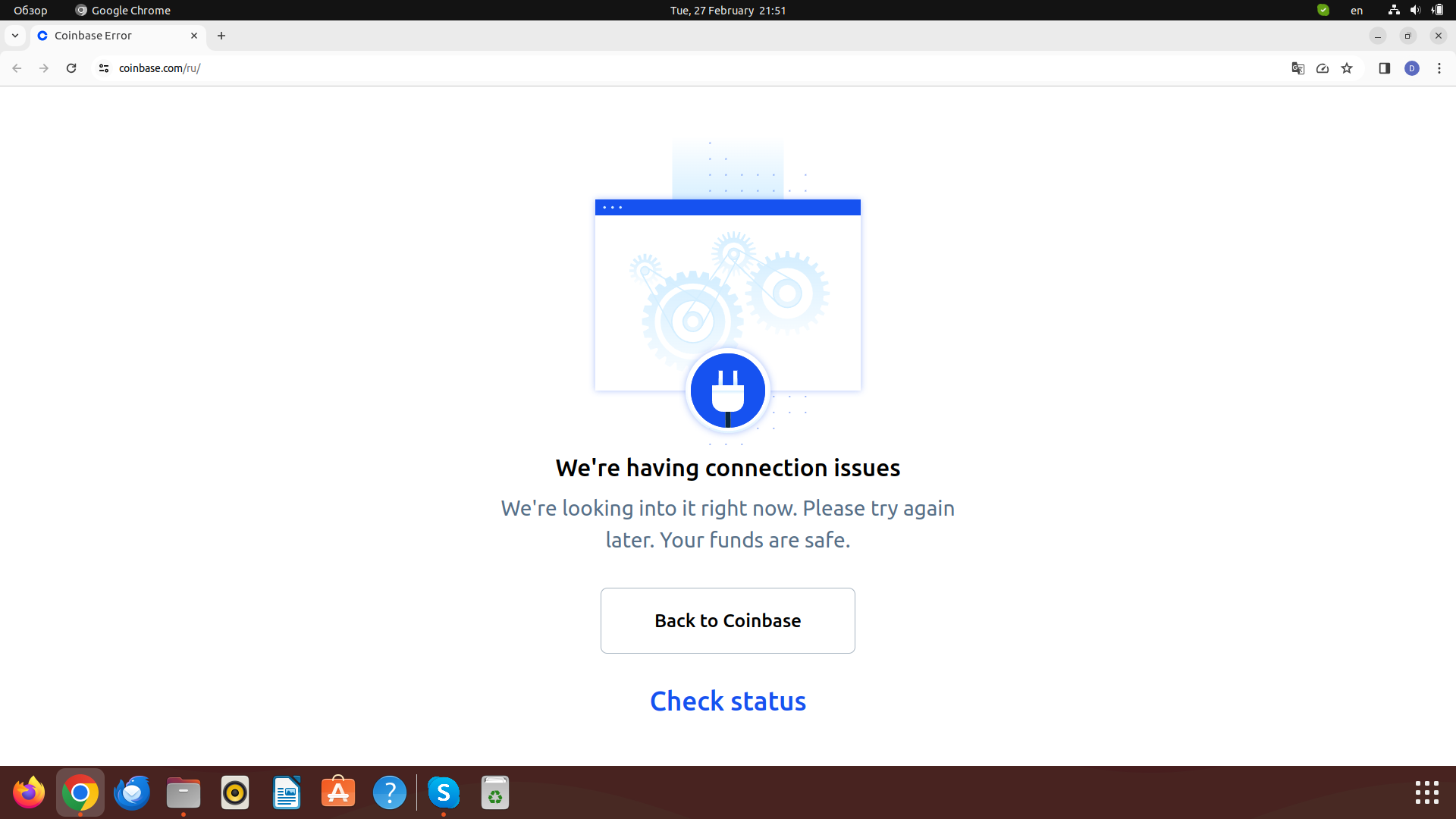
Task: Open the clock showing Tue, 27 February 21:51
Action: click(x=728, y=10)
